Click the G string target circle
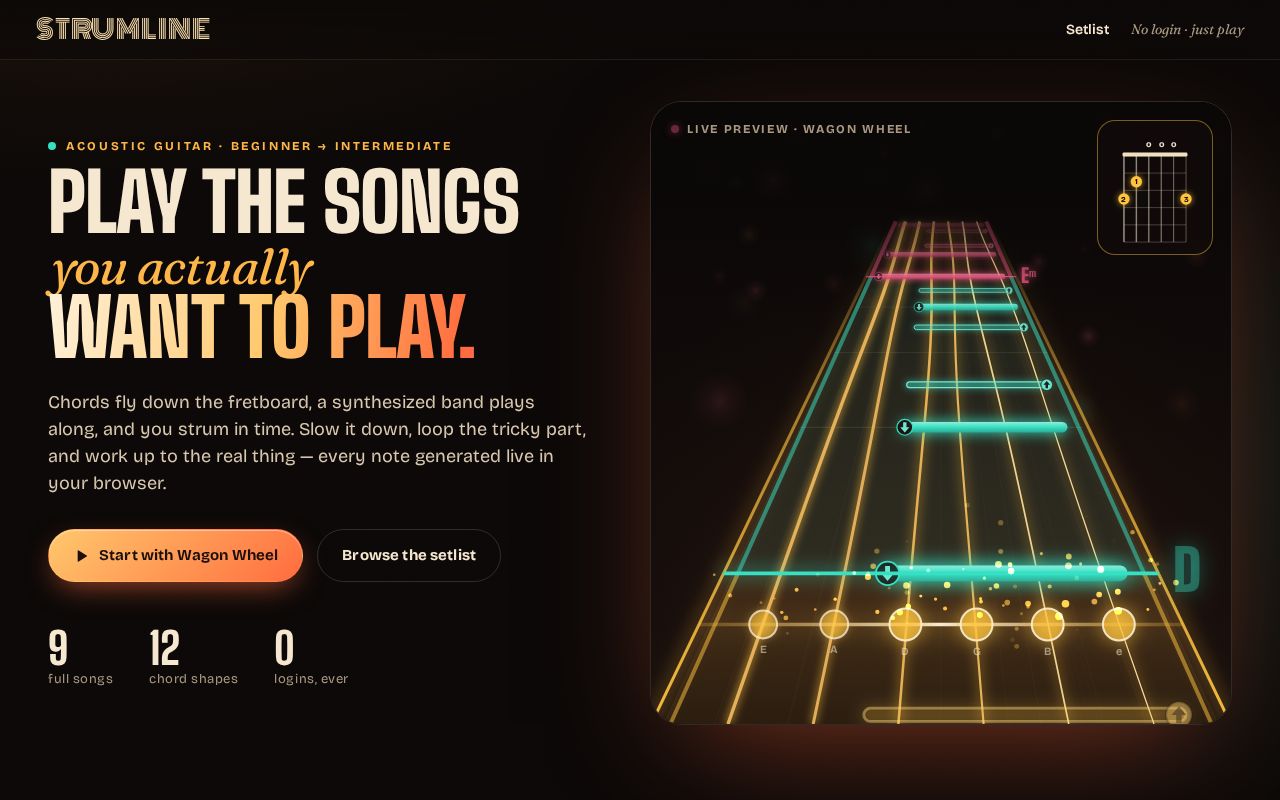The height and width of the screenshot is (800, 1280). tap(976, 624)
